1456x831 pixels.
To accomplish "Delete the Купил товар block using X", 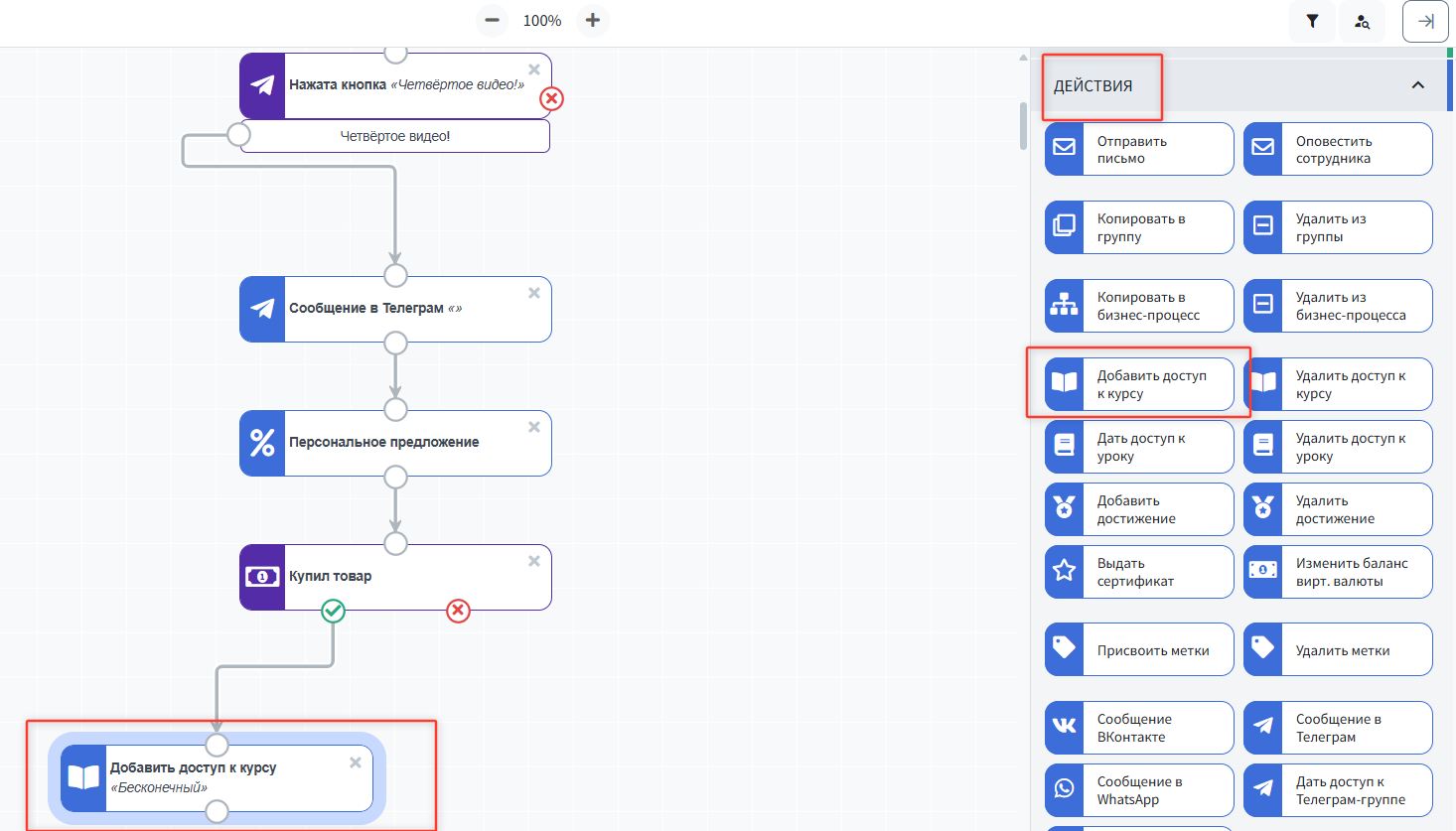I will [534, 561].
